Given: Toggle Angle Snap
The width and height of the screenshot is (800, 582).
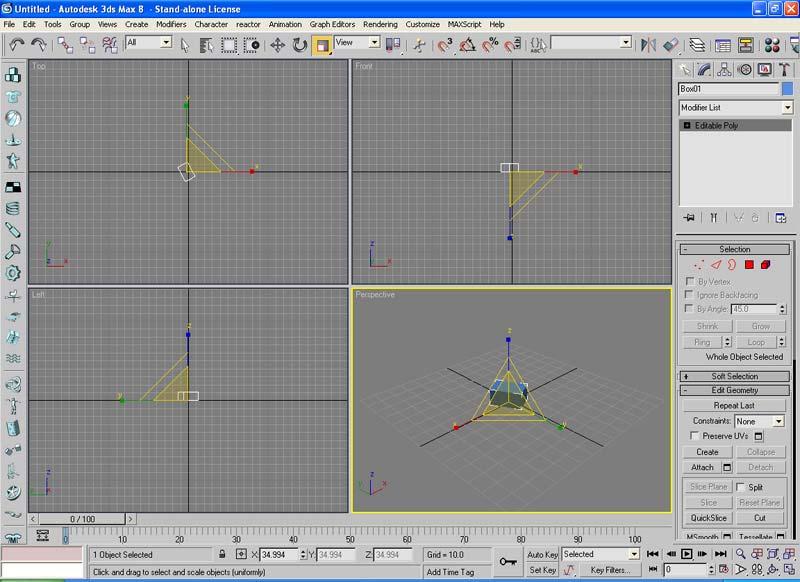Looking at the screenshot, I should pyautogui.click(x=468, y=45).
